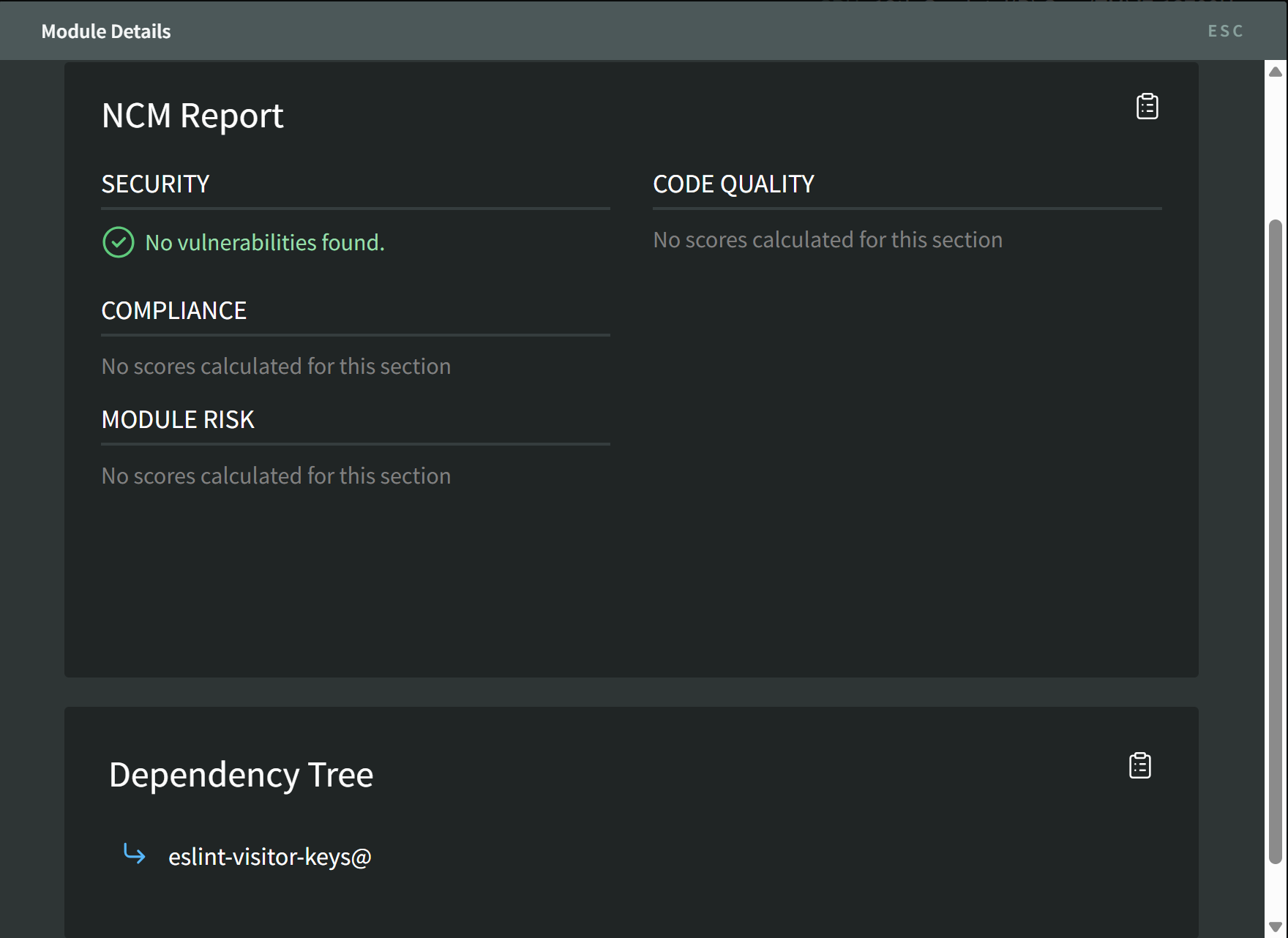Click the NCM Report title
1288x938 pixels.
point(192,116)
